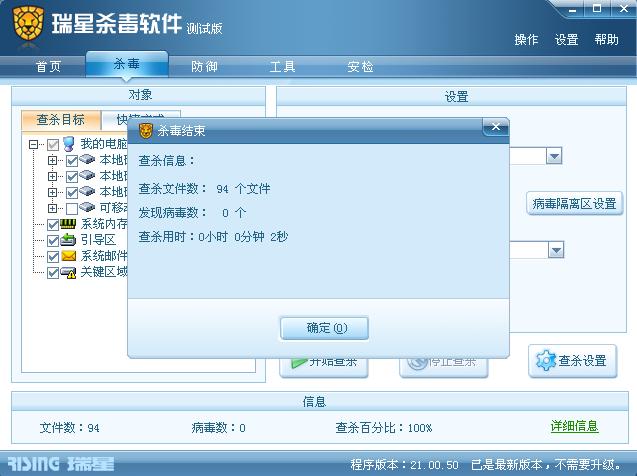Click the 发现病毒数 0 个 text
Screen dimensions: 637x476
pos(192,212)
